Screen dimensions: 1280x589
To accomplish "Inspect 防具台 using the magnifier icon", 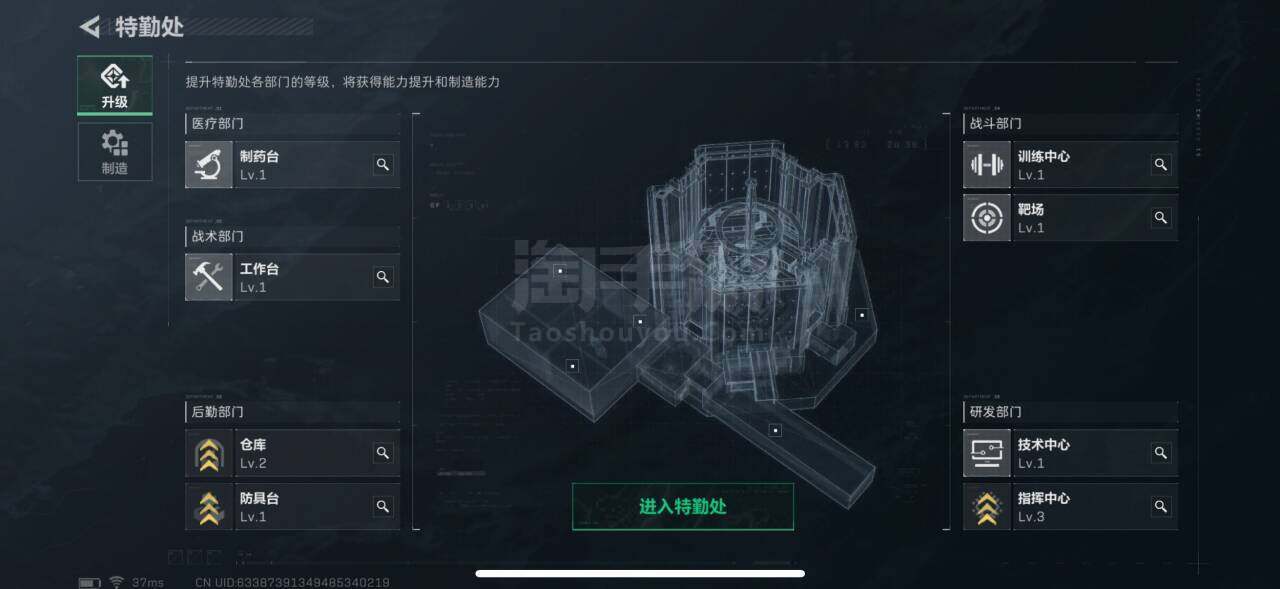I will [x=383, y=507].
